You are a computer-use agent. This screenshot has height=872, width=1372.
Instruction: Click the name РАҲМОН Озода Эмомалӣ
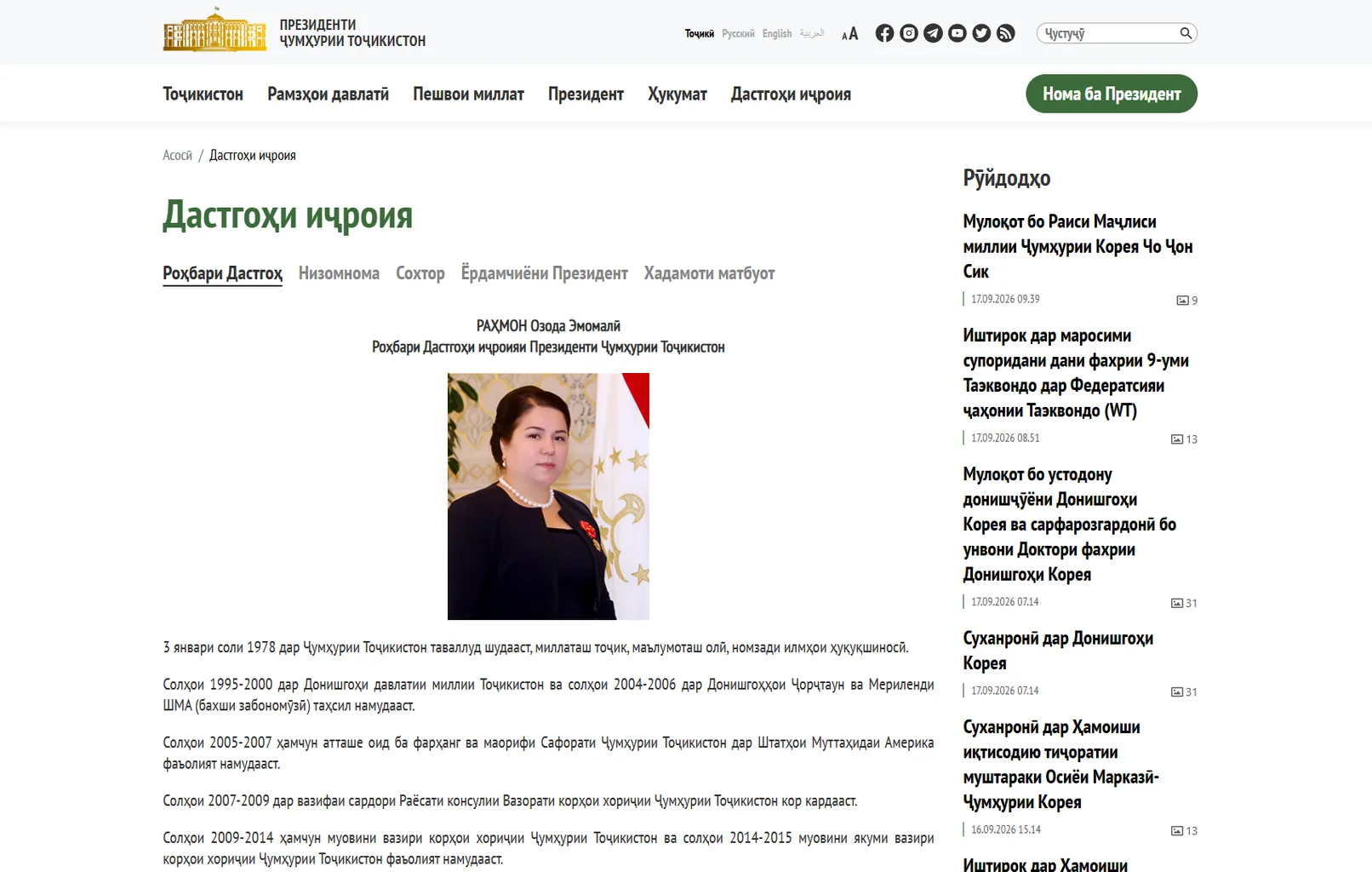548,326
